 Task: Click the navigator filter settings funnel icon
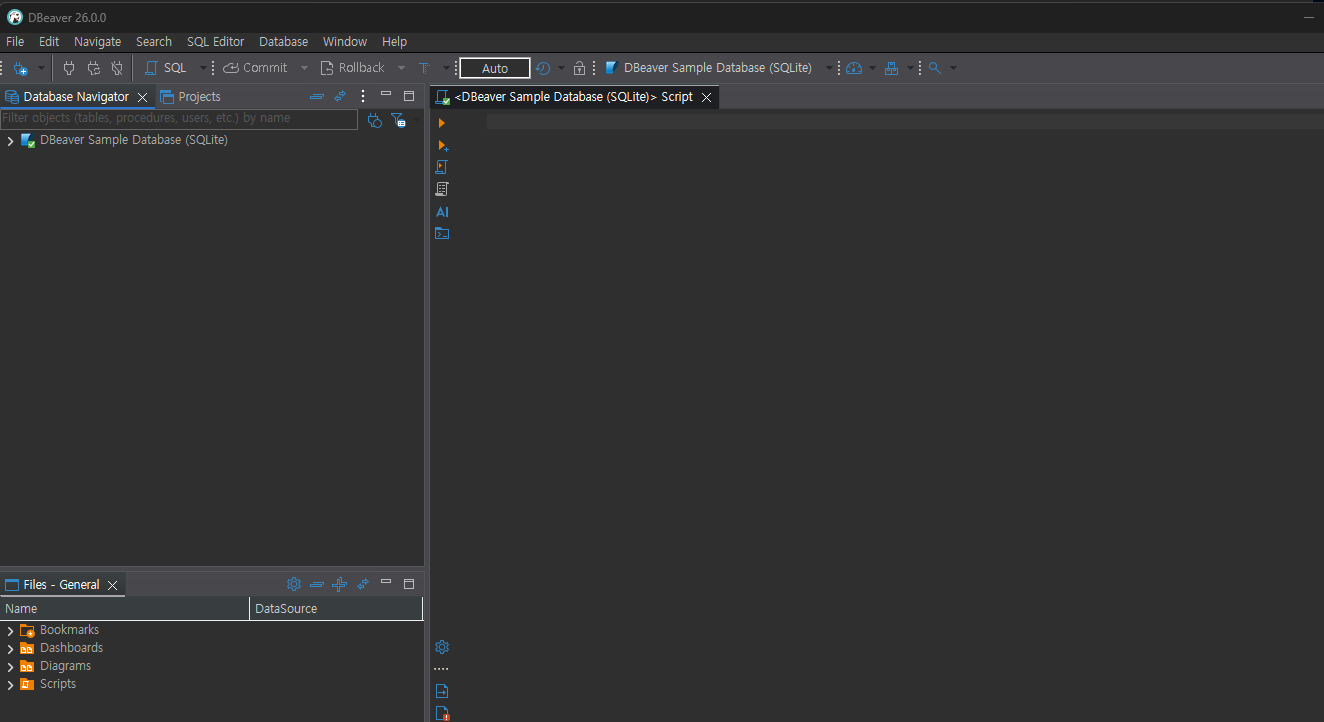click(x=398, y=120)
